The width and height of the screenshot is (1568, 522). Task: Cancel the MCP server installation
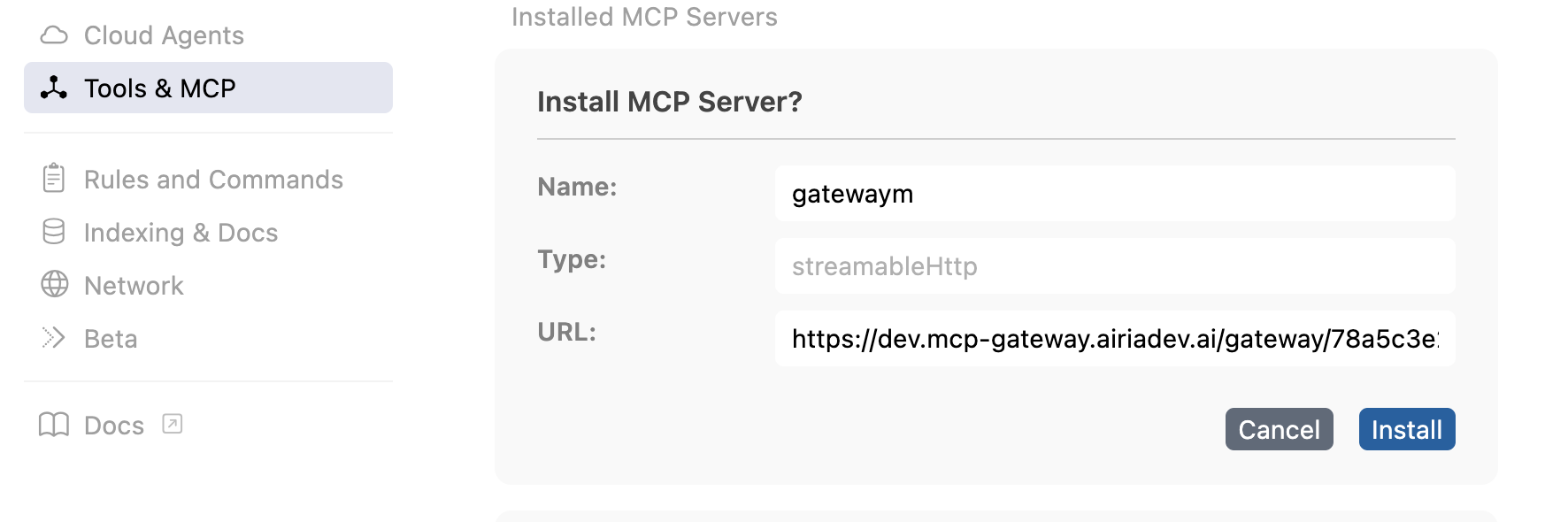point(1279,429)
